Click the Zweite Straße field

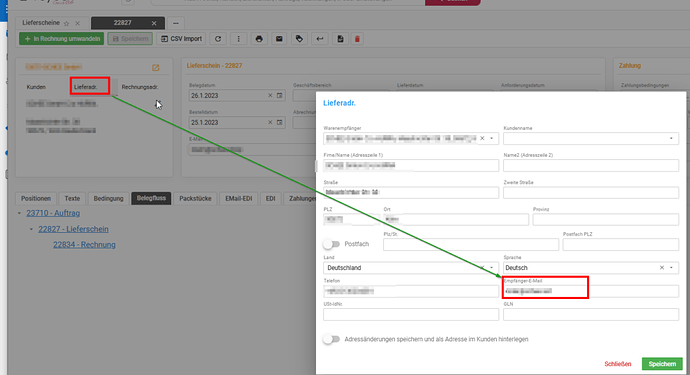[591, 192]
